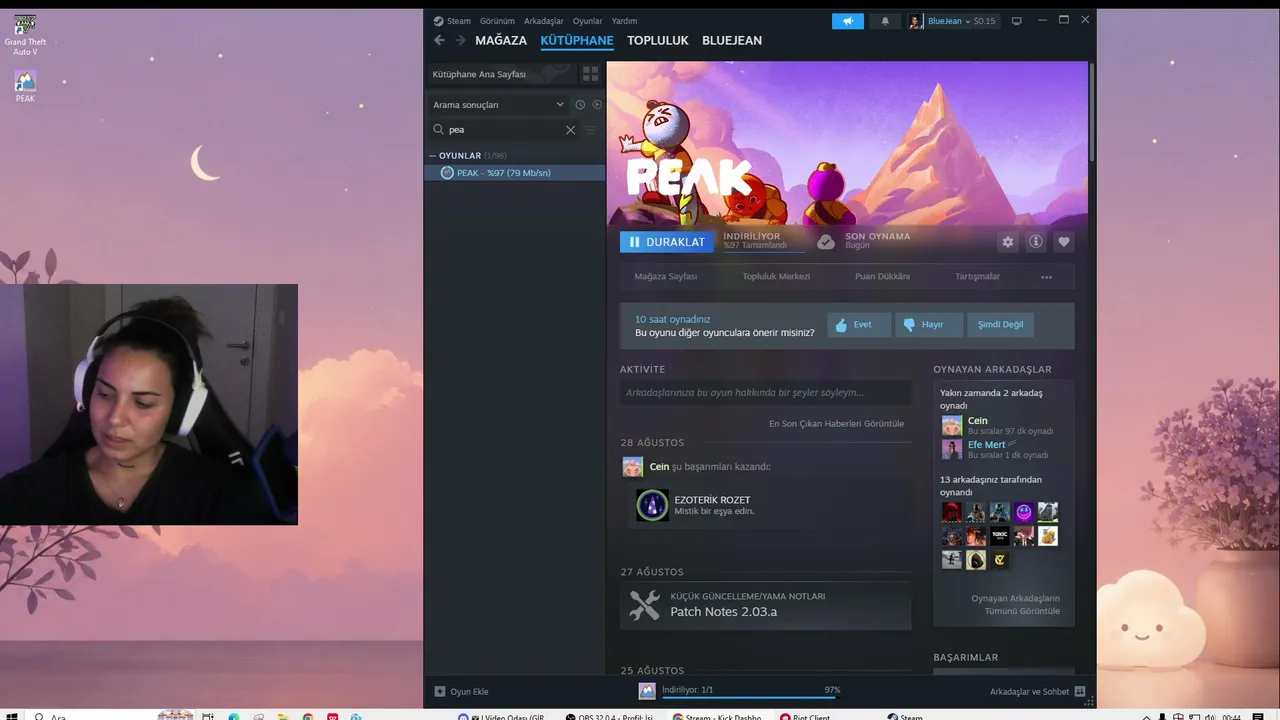This screenshot has height=720, width=1280.
Task: Click the activity status text box
Action: [765, 393]
